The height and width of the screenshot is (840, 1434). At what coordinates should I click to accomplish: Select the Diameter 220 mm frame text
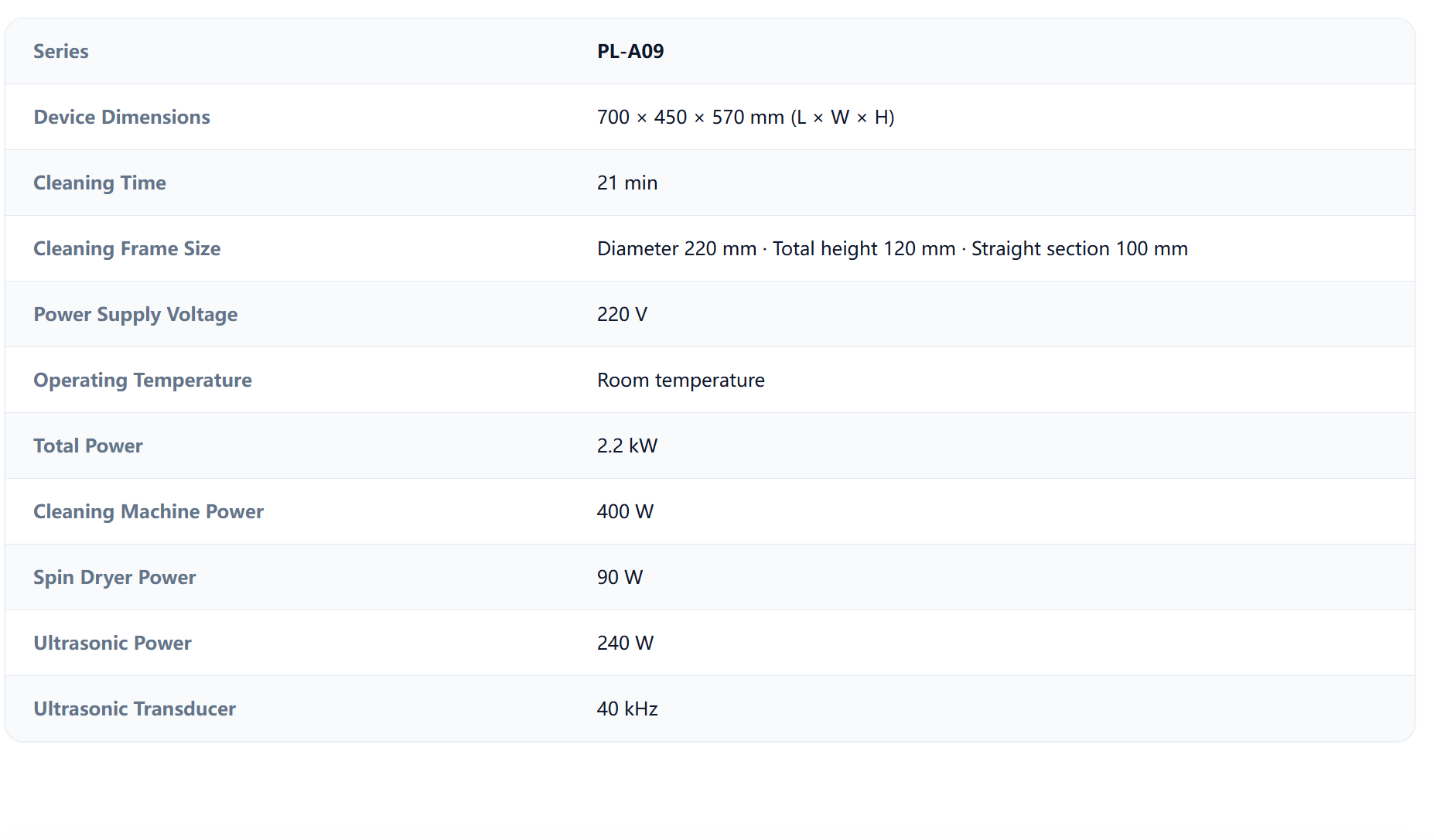(677, 248)
